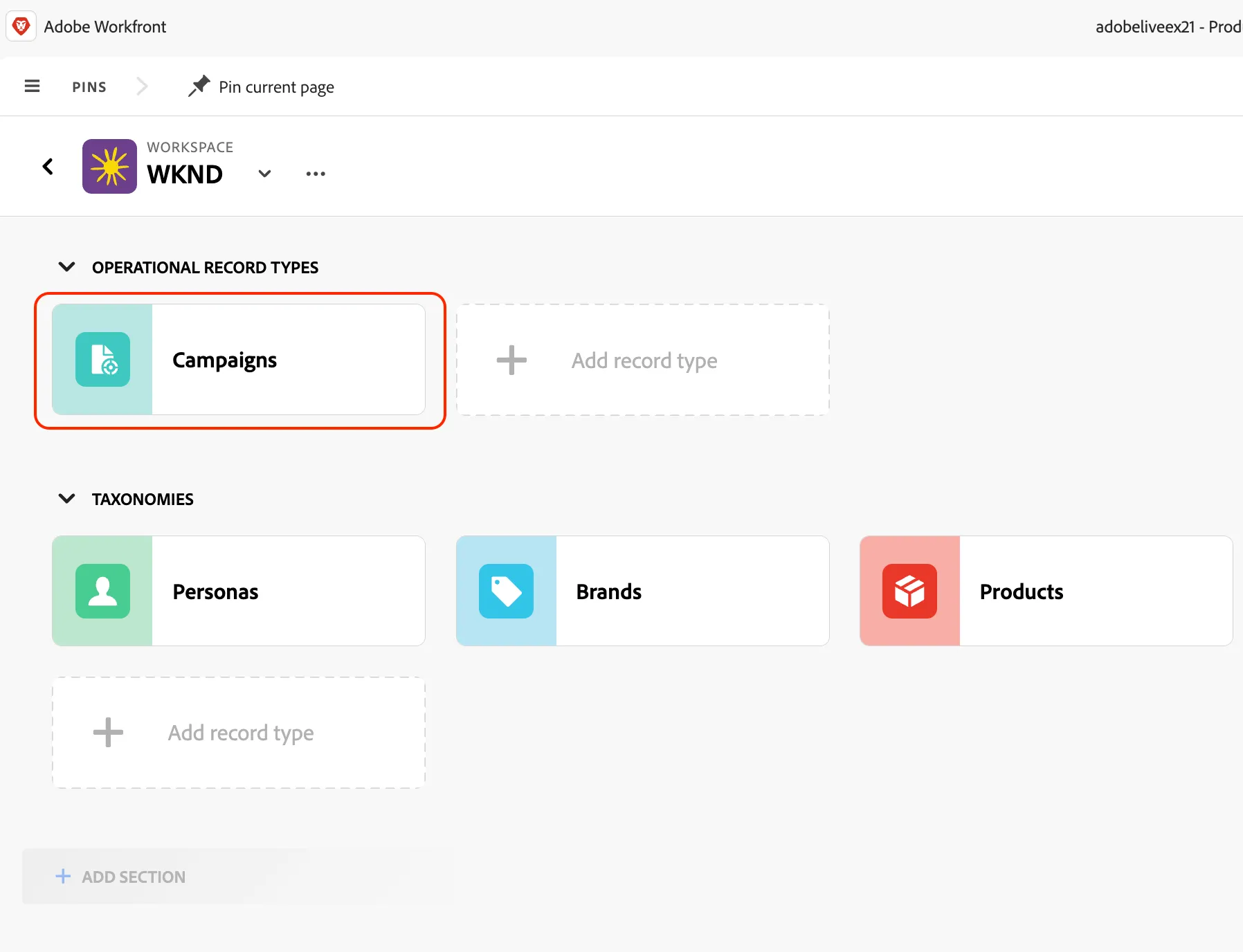Open the Personas taxonomy card
Viewport: 1243px width, 952px height.
coord(239,591)
